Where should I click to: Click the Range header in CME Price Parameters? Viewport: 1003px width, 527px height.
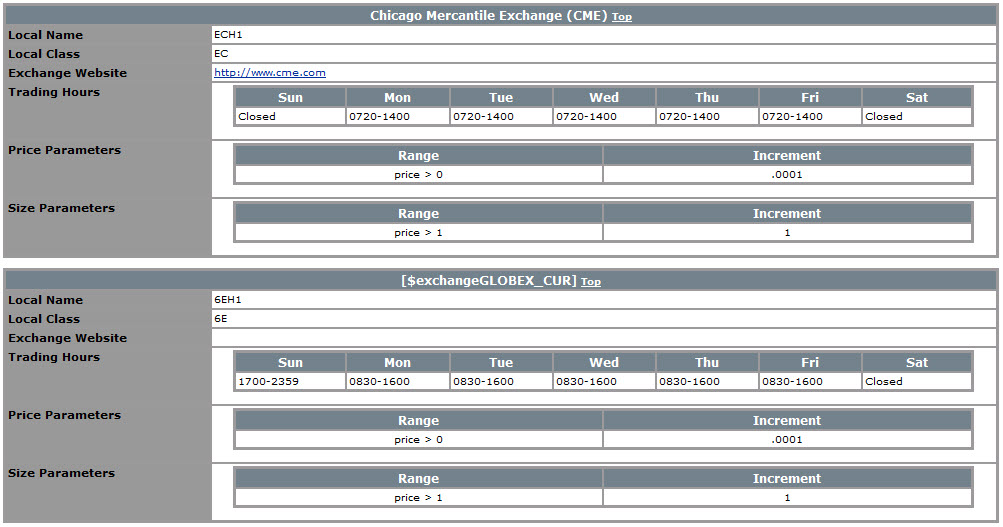coord(418,155)
